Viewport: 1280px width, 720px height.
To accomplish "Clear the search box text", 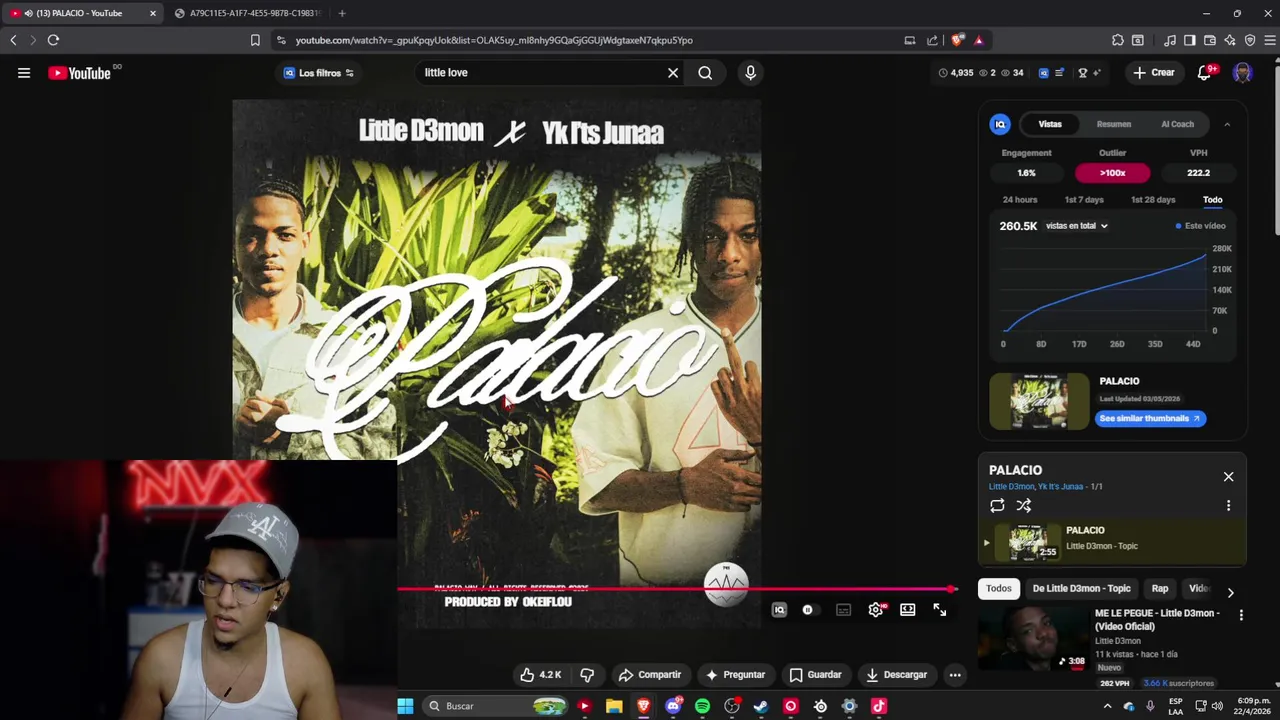I will click(673, 73).
